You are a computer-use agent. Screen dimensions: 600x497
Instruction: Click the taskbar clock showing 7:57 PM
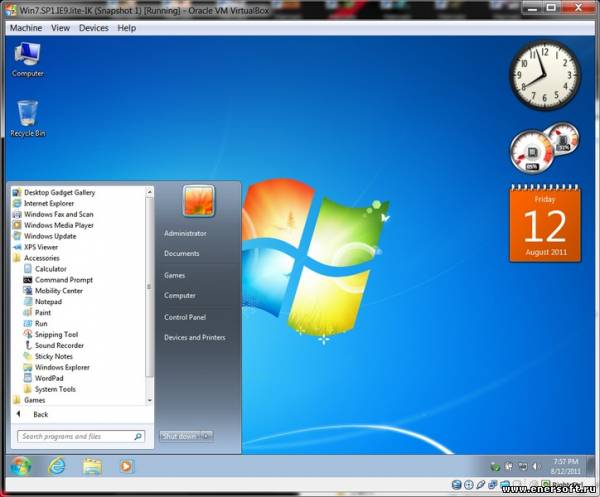click(565, 466)
